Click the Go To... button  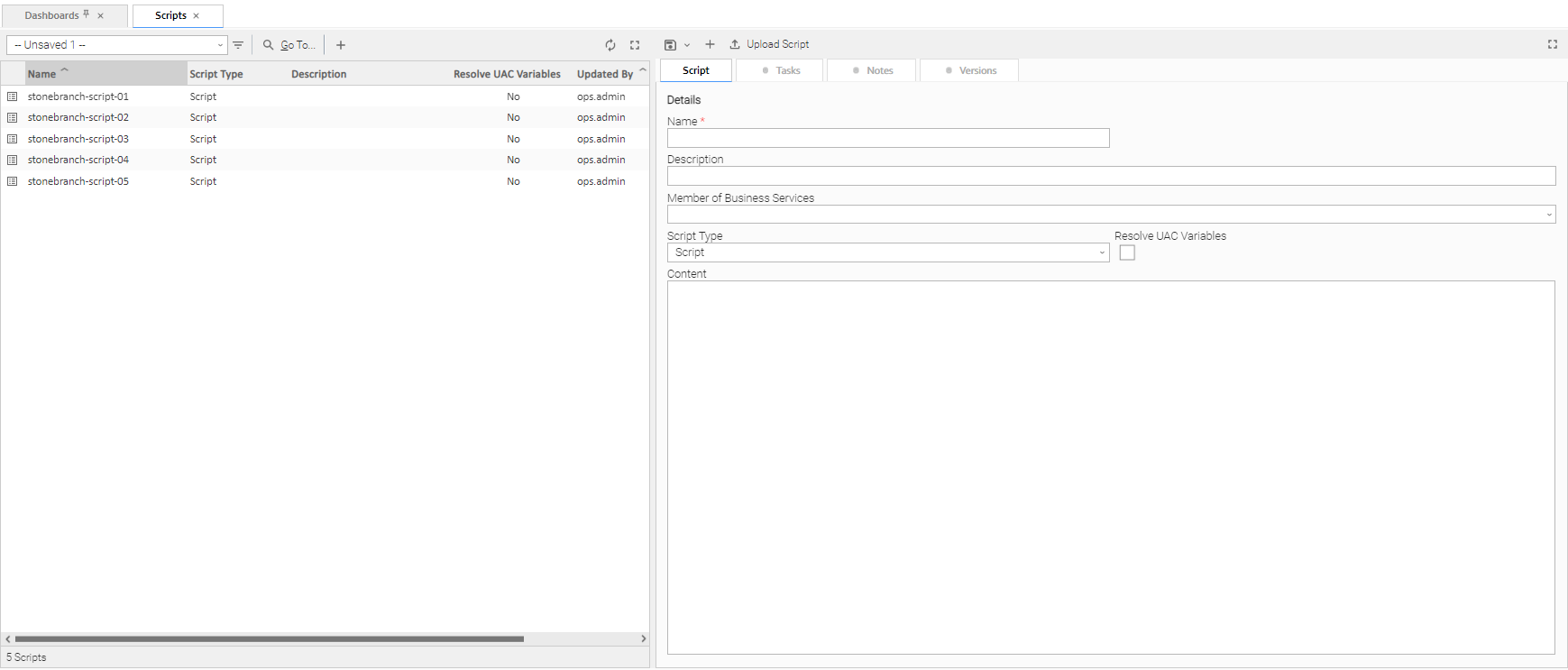[289, 45]
